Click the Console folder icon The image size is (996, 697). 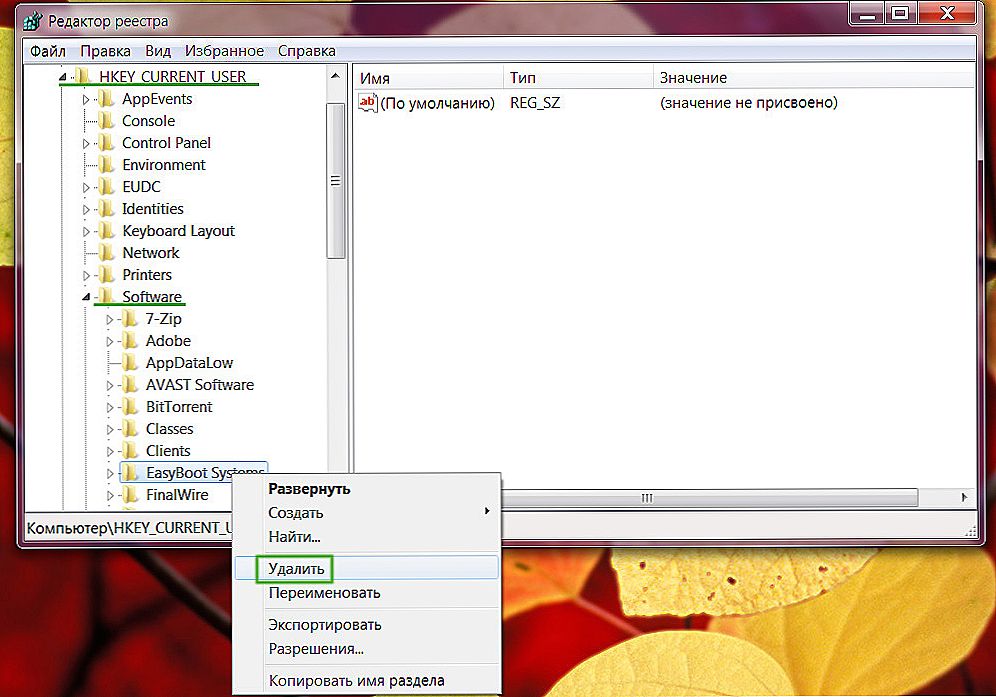pyautogui.click(x=107, y=121)
